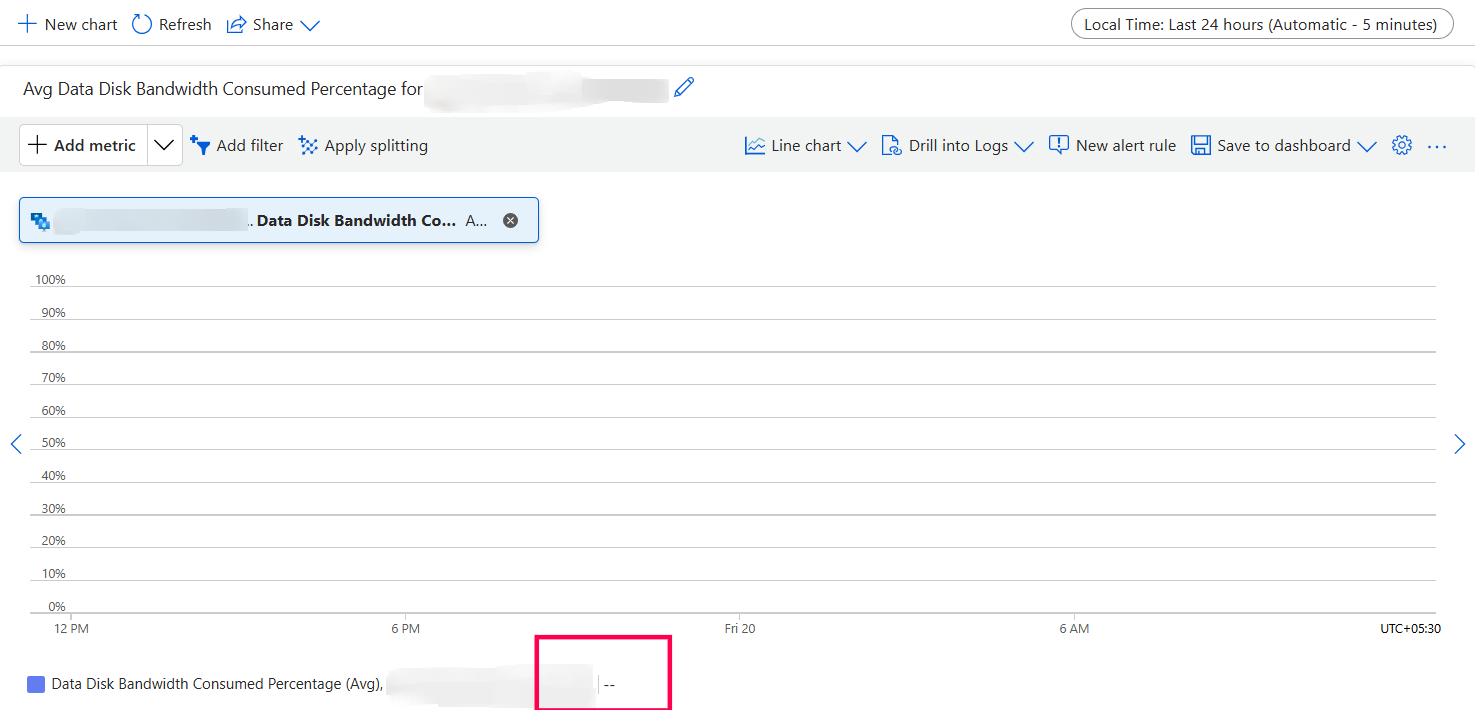
Task: Edit chart title with pencil icon
Action: click(x=684, y=88)
